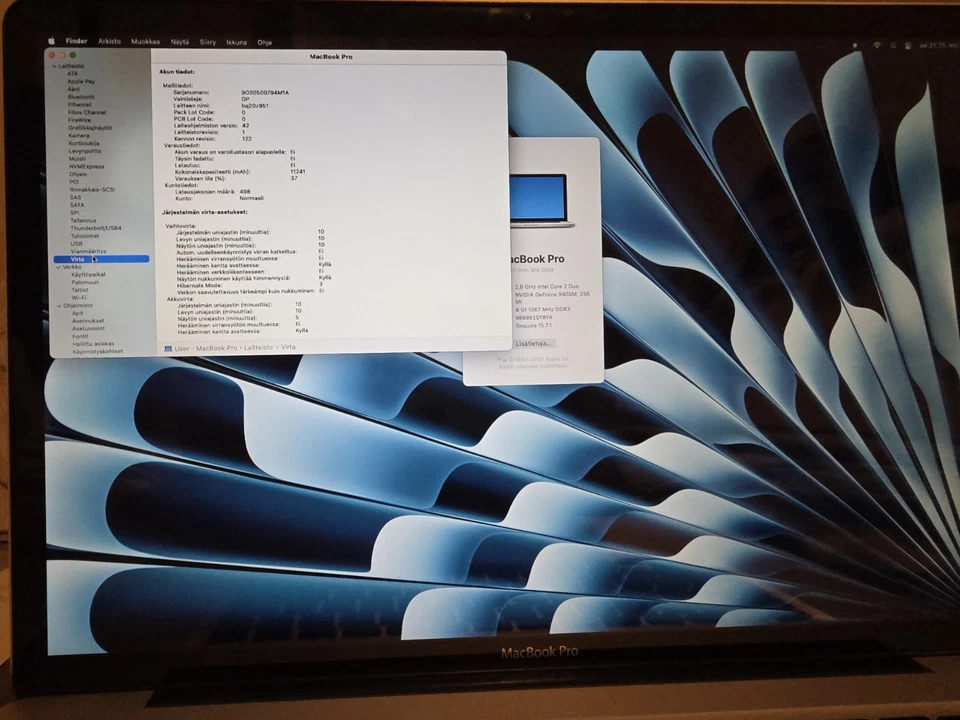The height and width of the screenshot is (720, 960).
Task: Click the battery icon in the menu bar
Action: pyautogui.click(x=855, y=45)
